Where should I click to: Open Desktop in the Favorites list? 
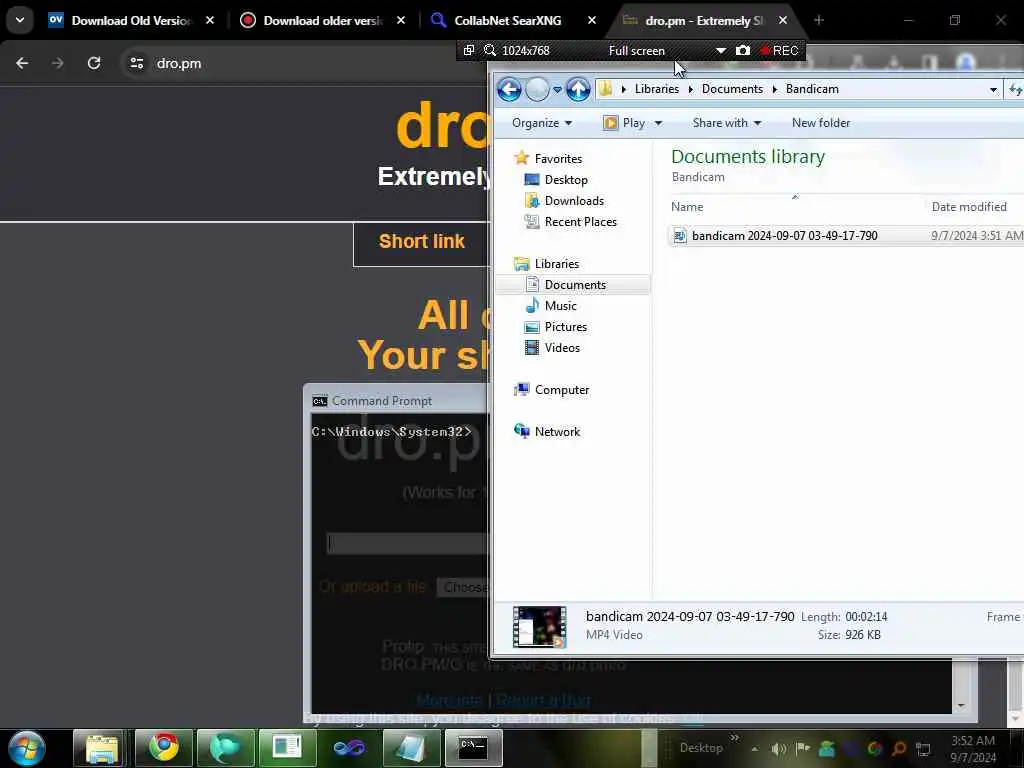pos(566,180)
